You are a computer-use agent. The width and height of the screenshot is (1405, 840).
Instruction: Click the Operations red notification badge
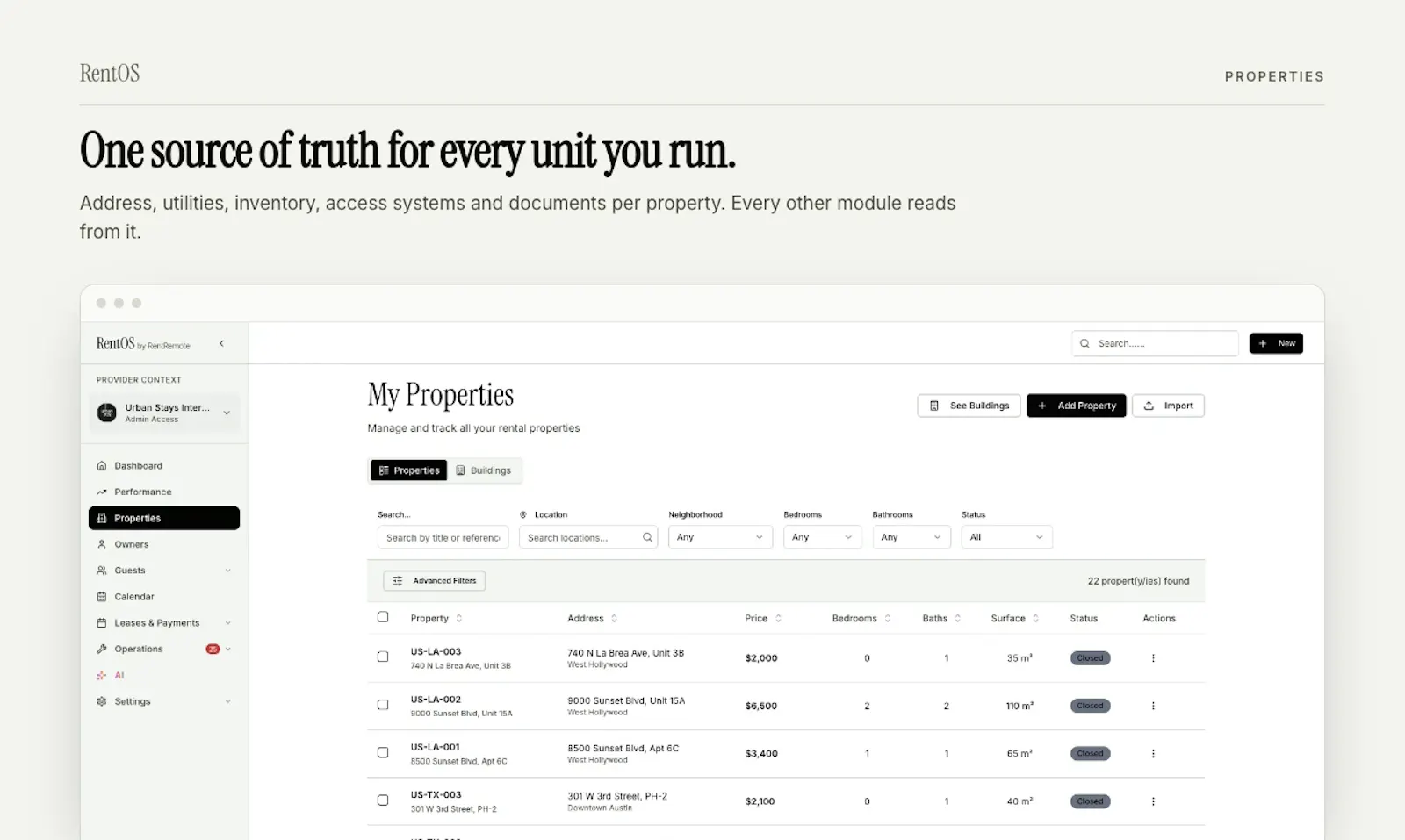(x=213, y=650)
